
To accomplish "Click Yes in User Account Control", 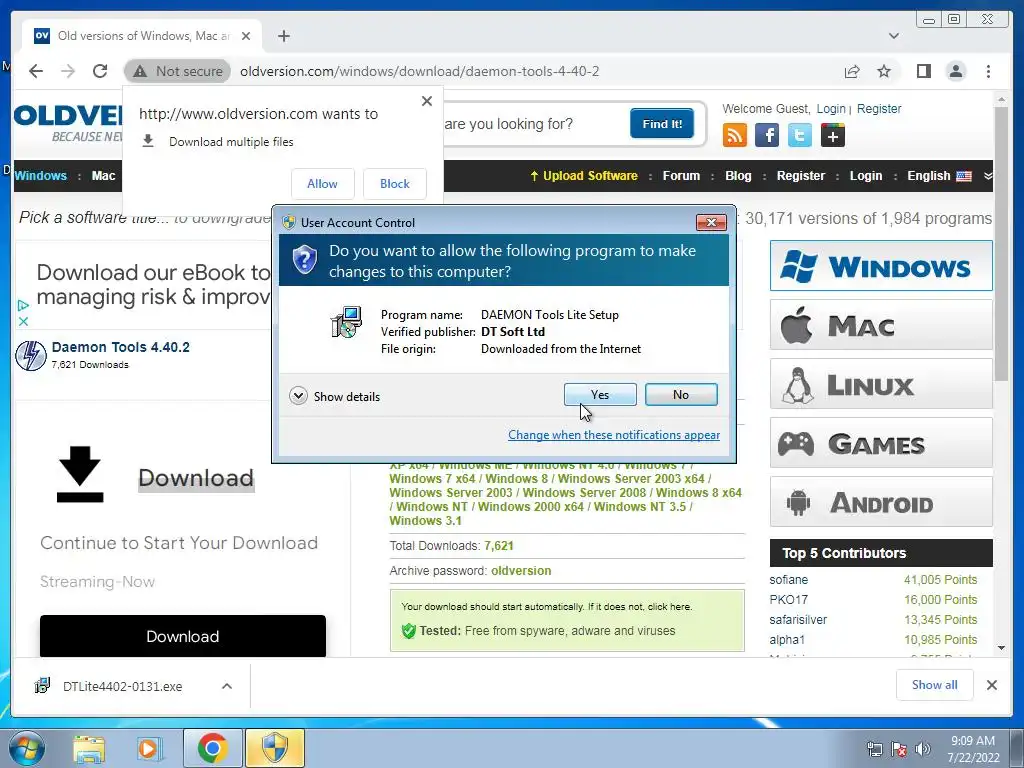I will 600,394.
